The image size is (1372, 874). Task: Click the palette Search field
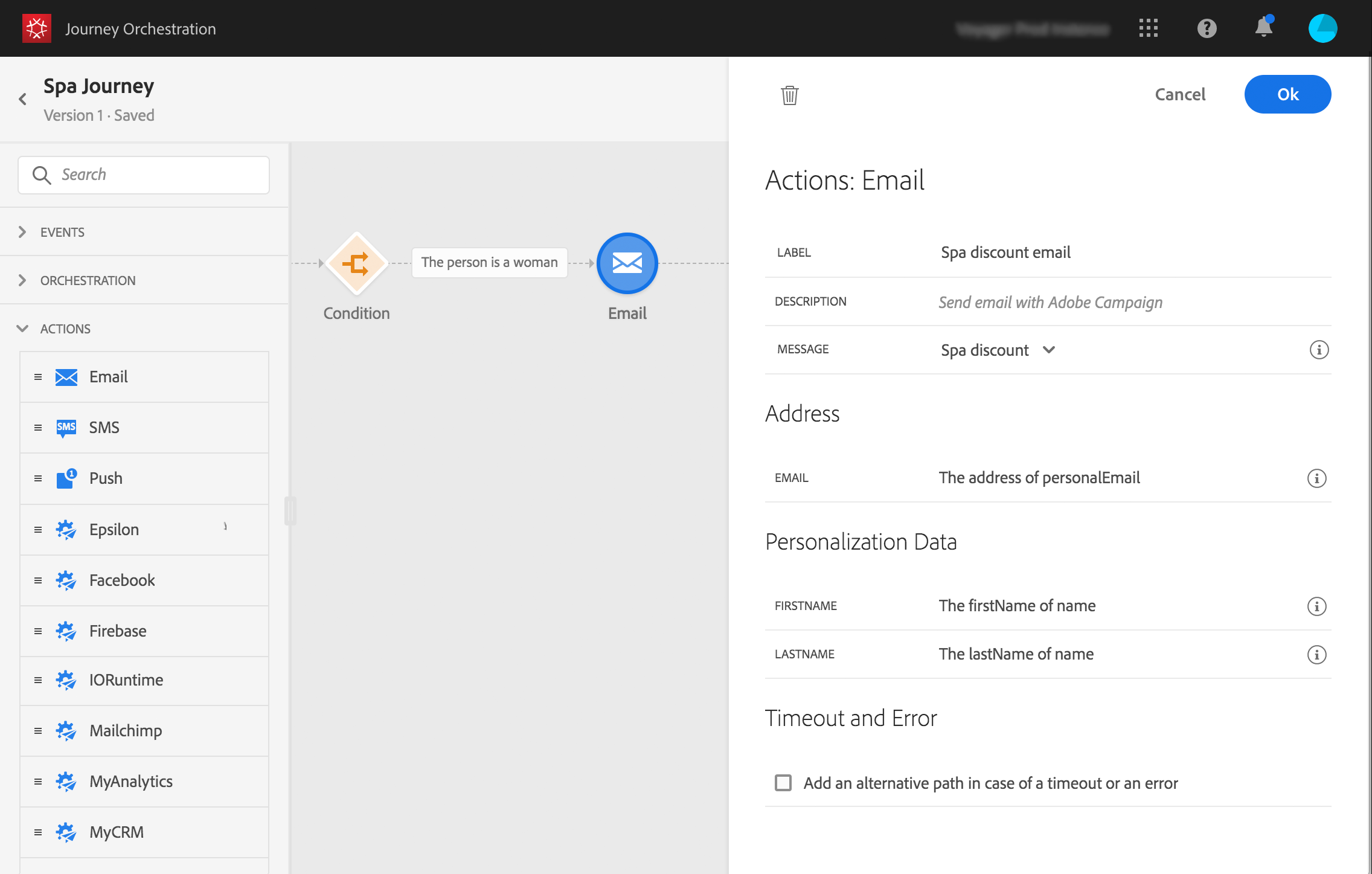[x=144, y=175]
